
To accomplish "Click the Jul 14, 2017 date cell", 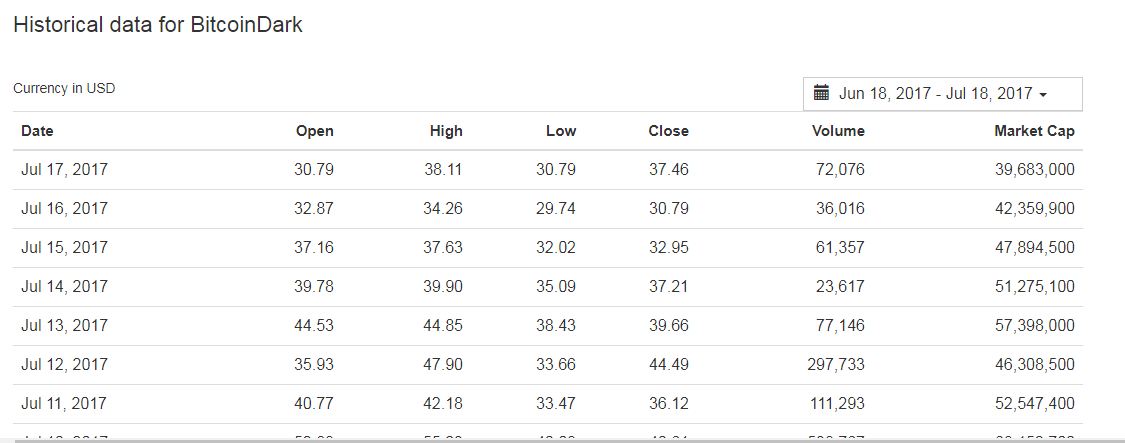I will (64, 287).
